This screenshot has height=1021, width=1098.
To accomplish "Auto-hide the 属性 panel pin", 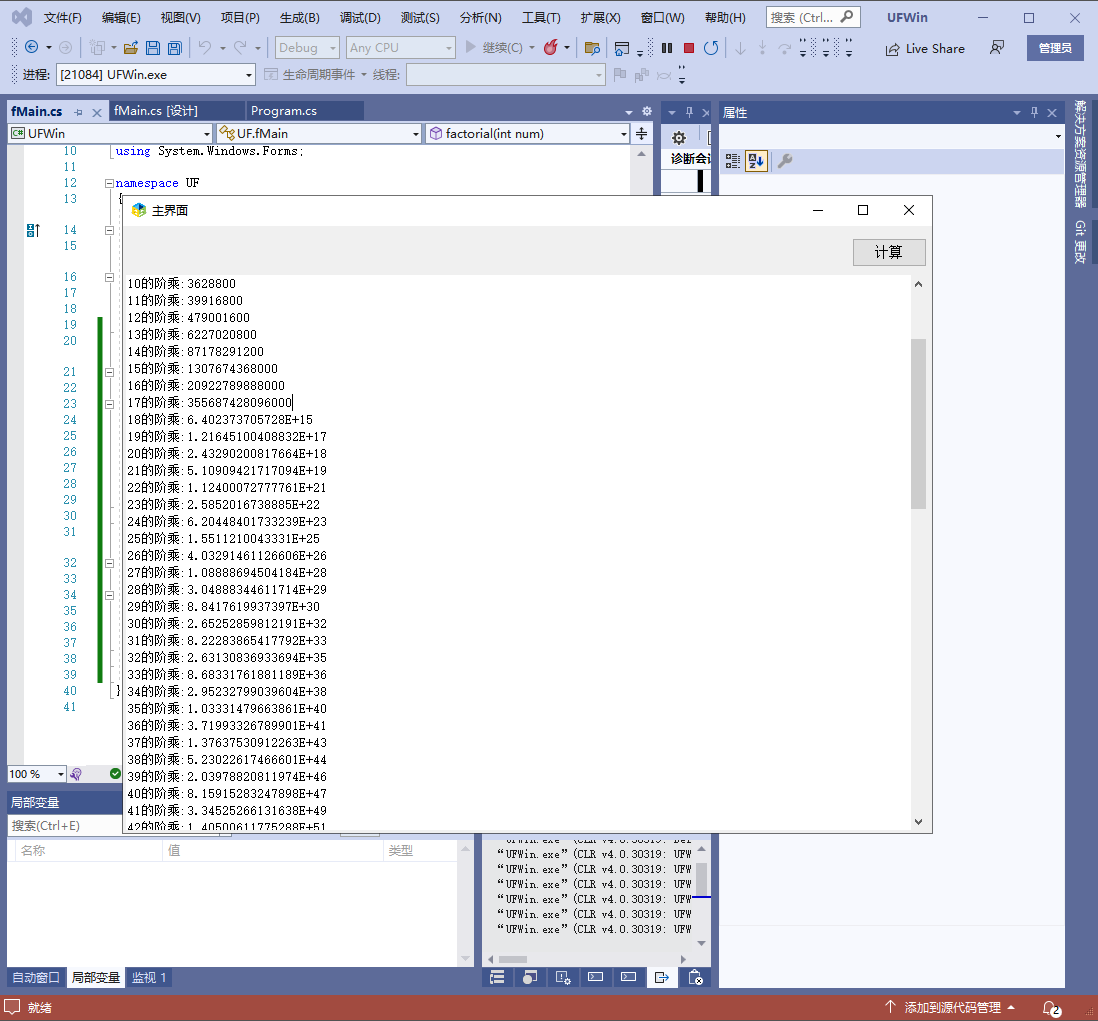I will [x=1034, y=112].
